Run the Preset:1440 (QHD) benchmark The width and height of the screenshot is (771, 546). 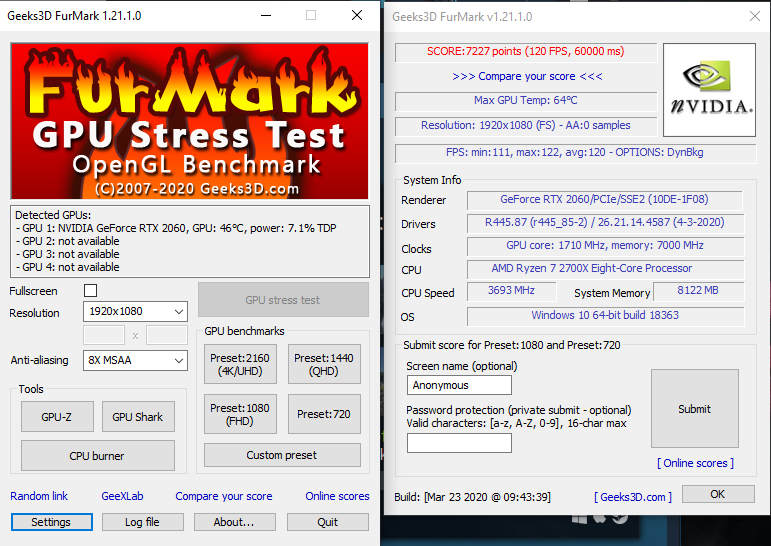[x=324, y=364]
